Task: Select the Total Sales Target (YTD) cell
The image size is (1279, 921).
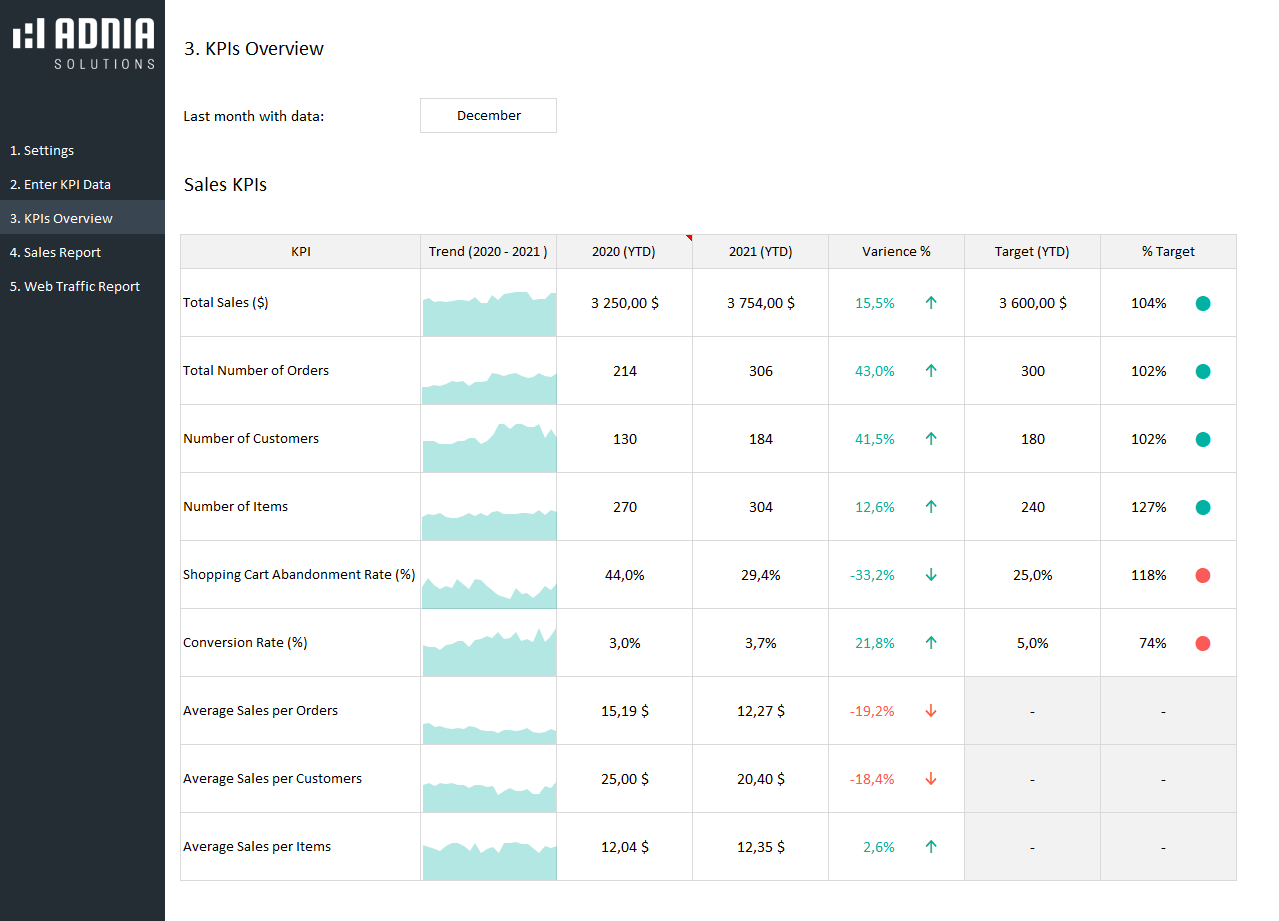Action: [1032, 303]
